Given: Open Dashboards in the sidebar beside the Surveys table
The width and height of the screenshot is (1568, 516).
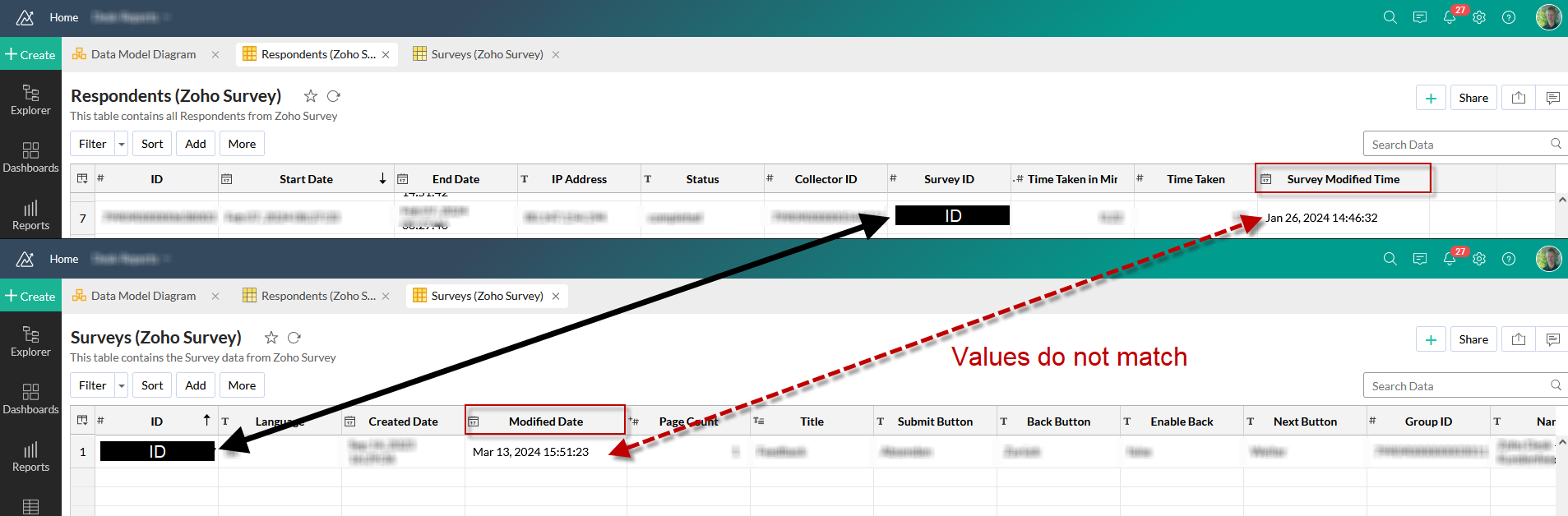Looking at the screenshot, I should (30, 399).
